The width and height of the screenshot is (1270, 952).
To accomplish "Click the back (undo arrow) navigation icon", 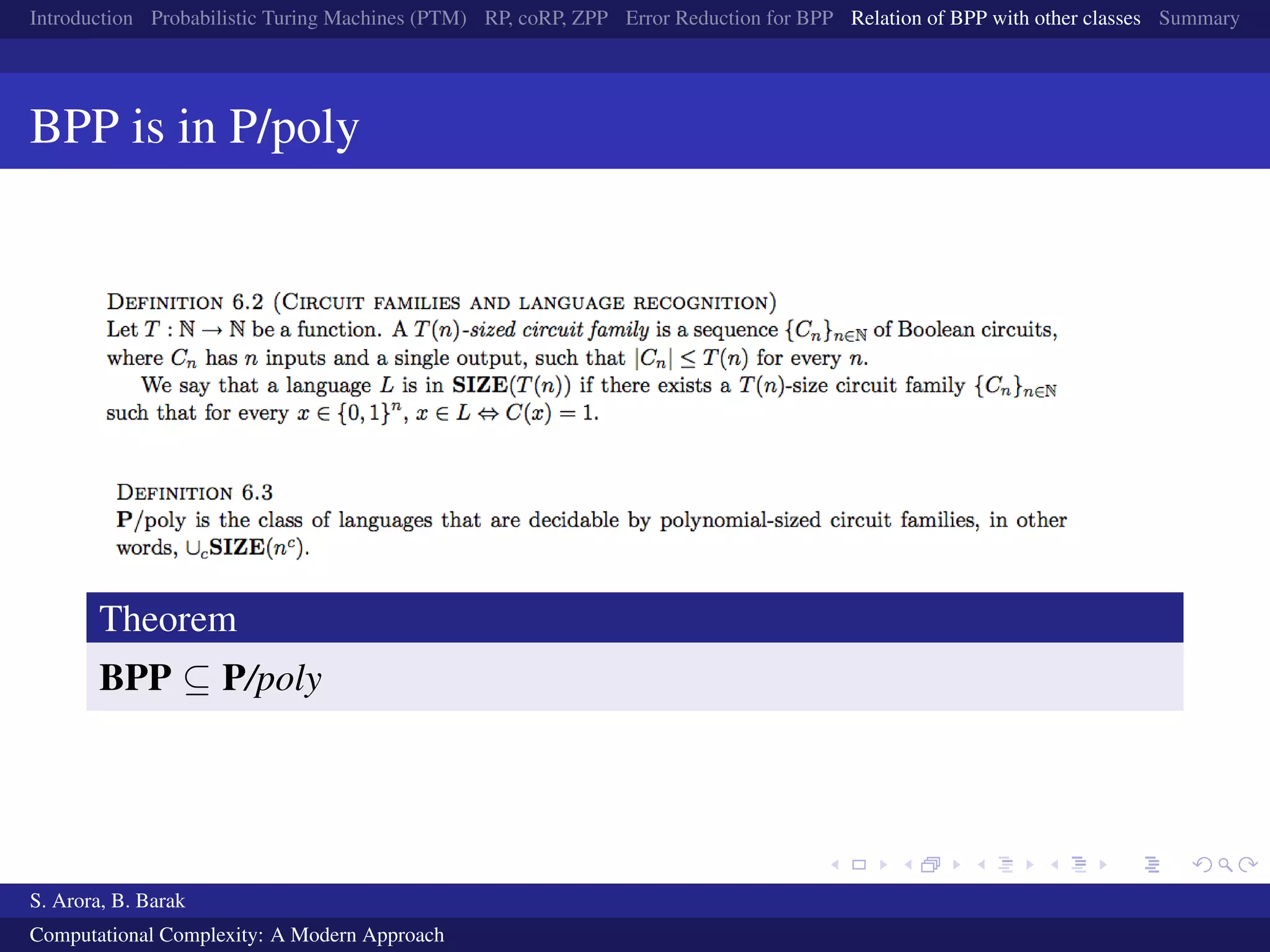I will tap(1202, 865).
